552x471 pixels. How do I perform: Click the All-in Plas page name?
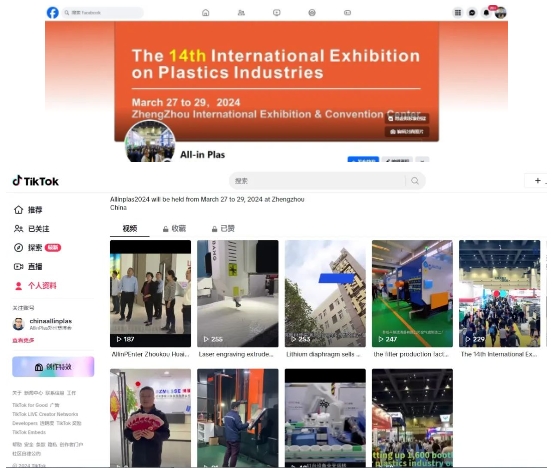(202, 155)
